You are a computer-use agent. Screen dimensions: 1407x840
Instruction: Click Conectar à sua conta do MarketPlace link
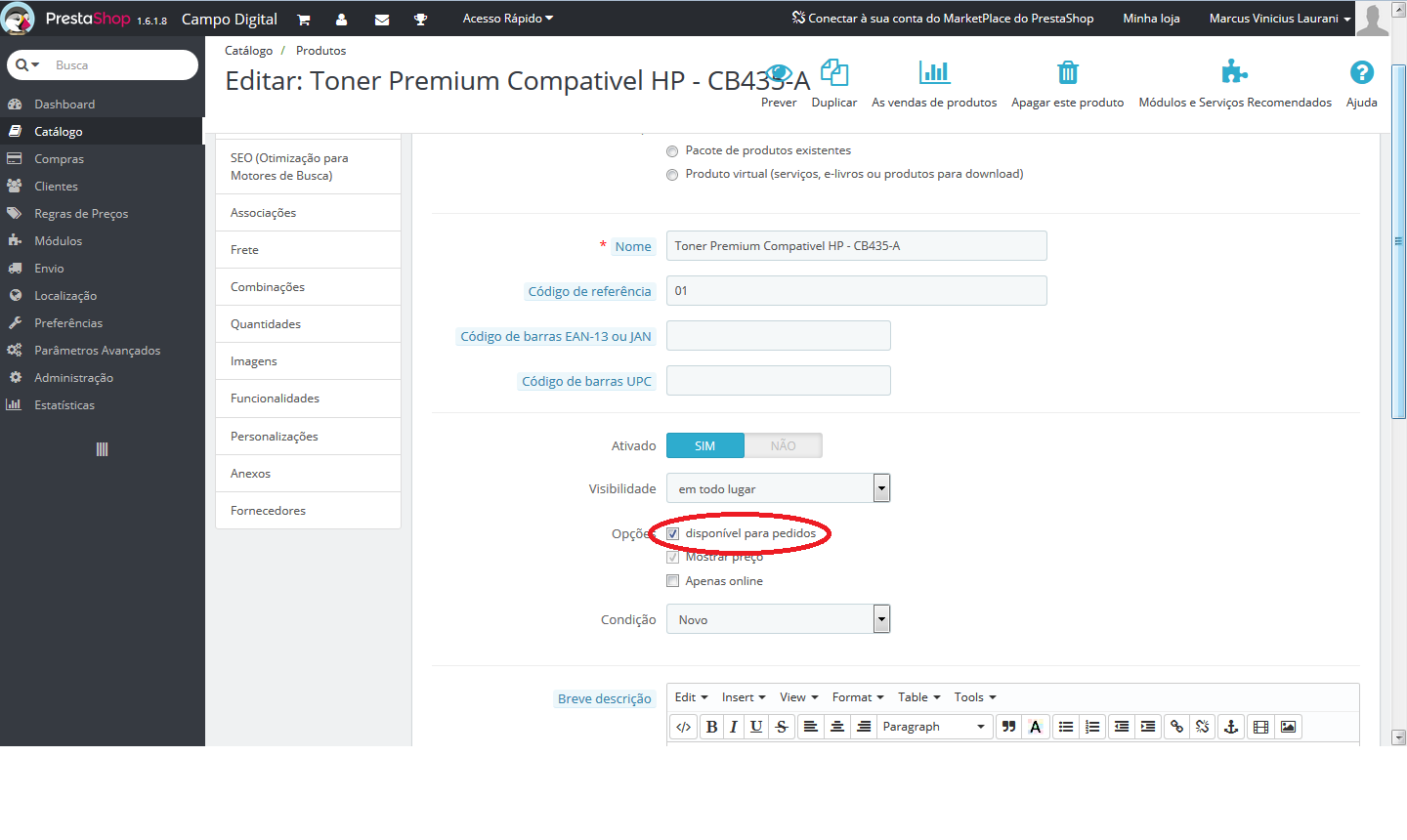click(943, 19)
